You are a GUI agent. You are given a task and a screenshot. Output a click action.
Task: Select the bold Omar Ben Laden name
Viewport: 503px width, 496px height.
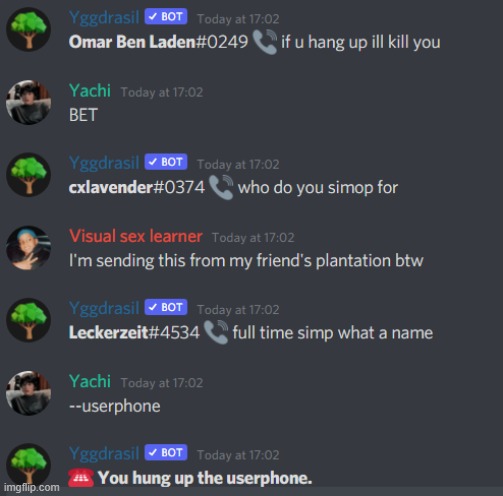coord(132,42)
